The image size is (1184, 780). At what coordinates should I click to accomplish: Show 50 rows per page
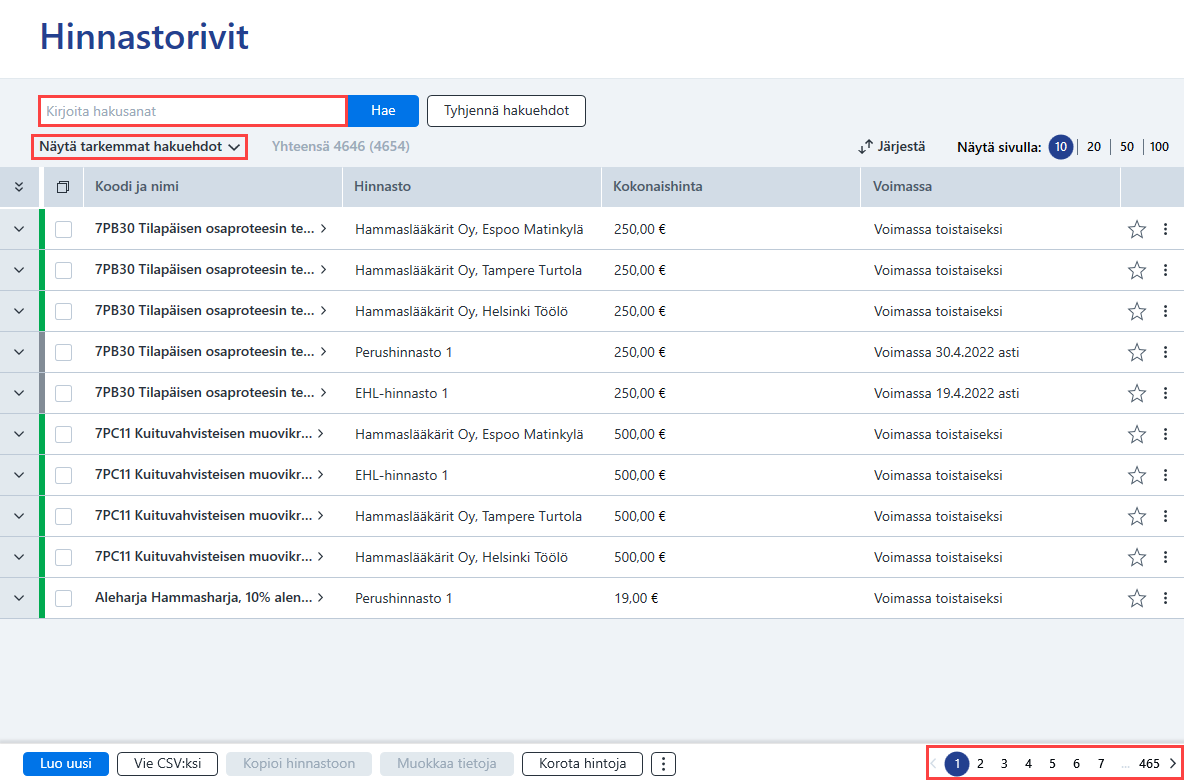click(x=1127, y=147)
